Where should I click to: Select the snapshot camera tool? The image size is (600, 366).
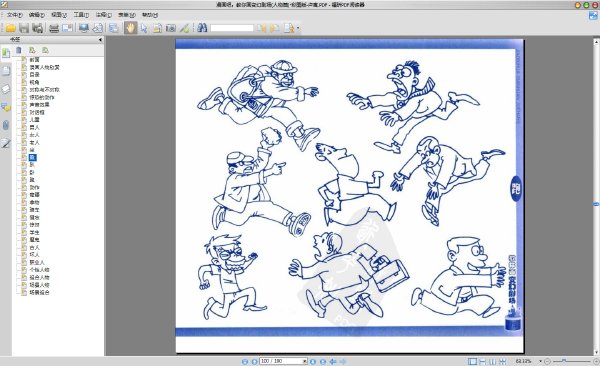[x=171, y=28]
